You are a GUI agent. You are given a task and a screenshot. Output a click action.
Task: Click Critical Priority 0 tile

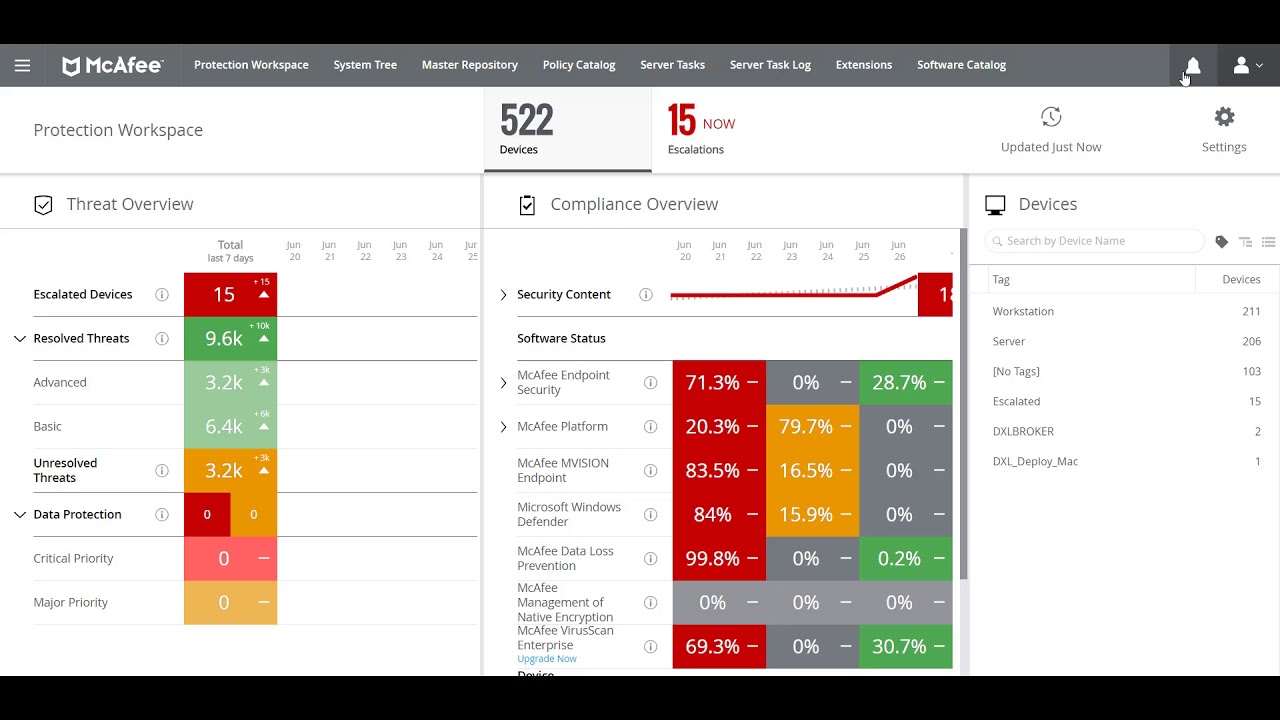[x=230, y=559]
